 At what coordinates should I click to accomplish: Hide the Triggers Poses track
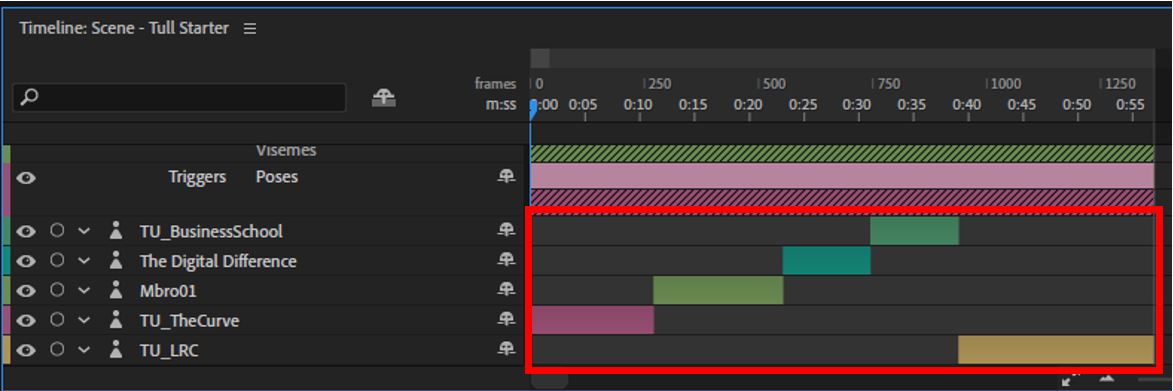click(26, 178)
